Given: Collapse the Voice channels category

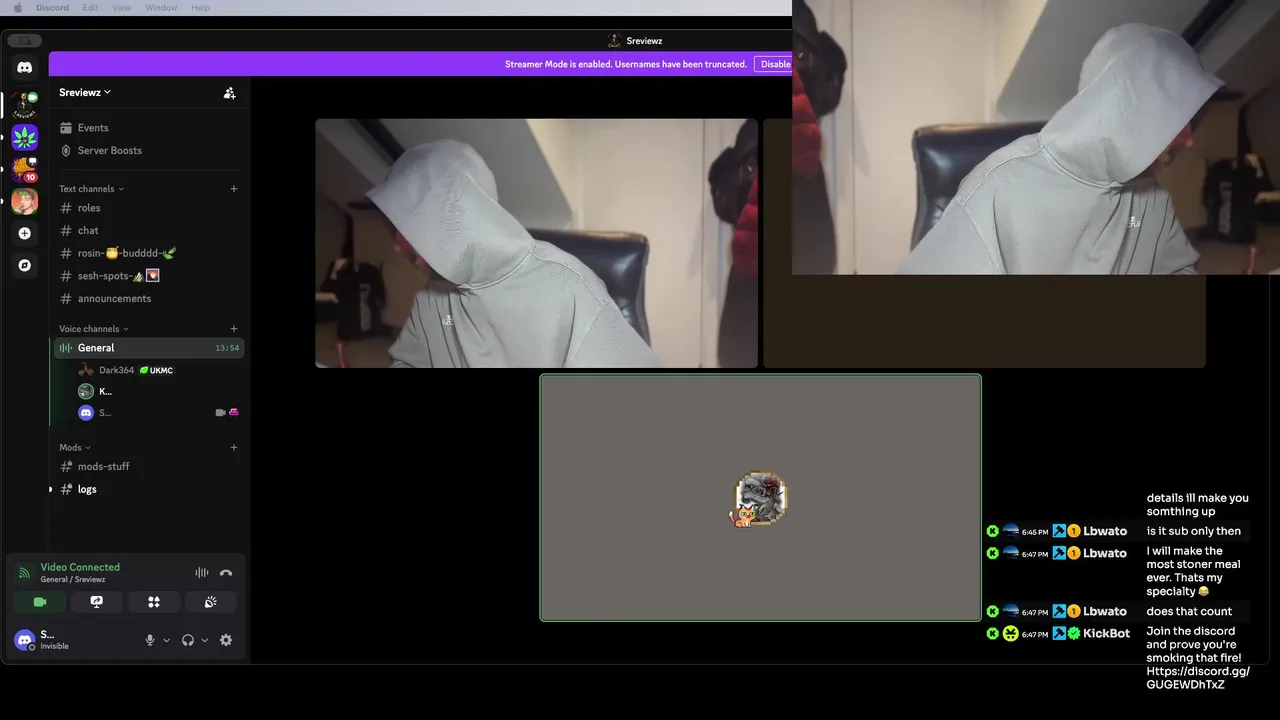Looking at the screenshot, I should point(93,328).
